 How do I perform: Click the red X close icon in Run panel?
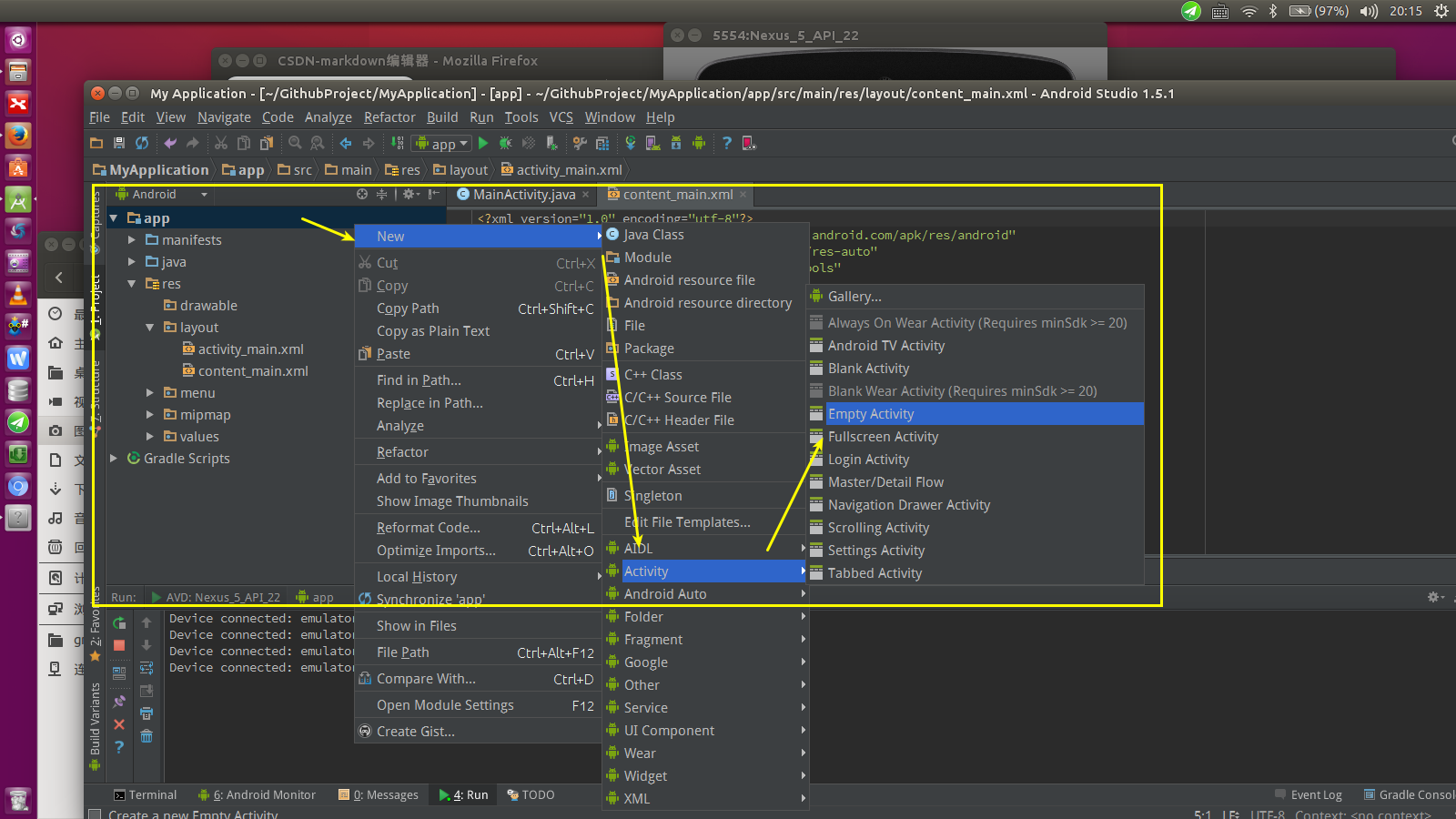tap(119, 724)
